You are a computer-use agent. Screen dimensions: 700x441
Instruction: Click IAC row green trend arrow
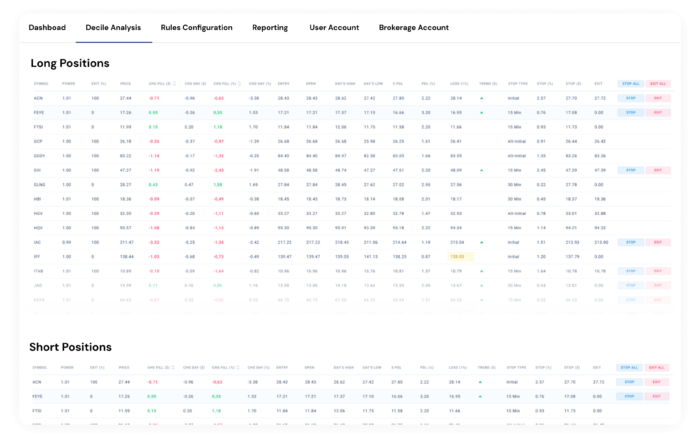(x=482, y=242)
